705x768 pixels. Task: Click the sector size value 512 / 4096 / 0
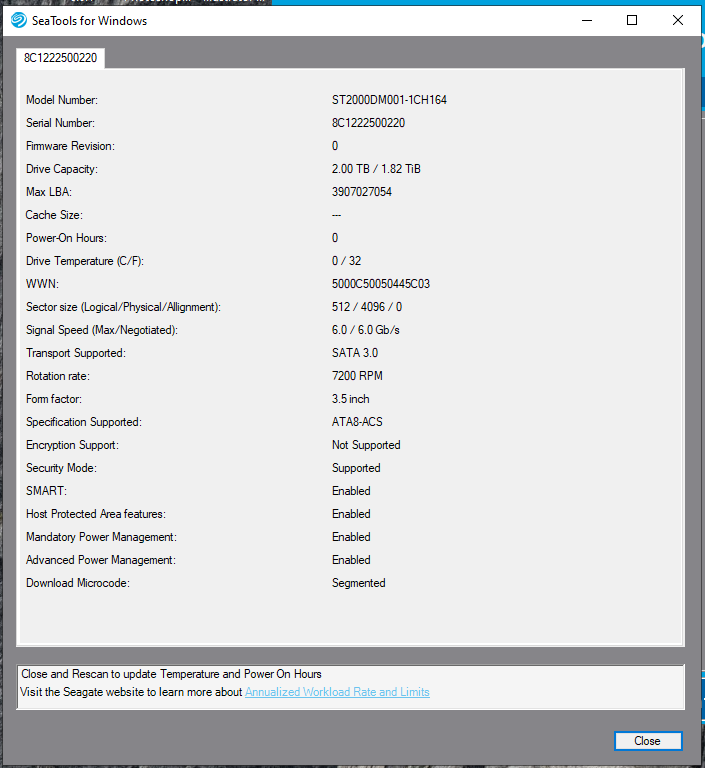click(367, 307)
